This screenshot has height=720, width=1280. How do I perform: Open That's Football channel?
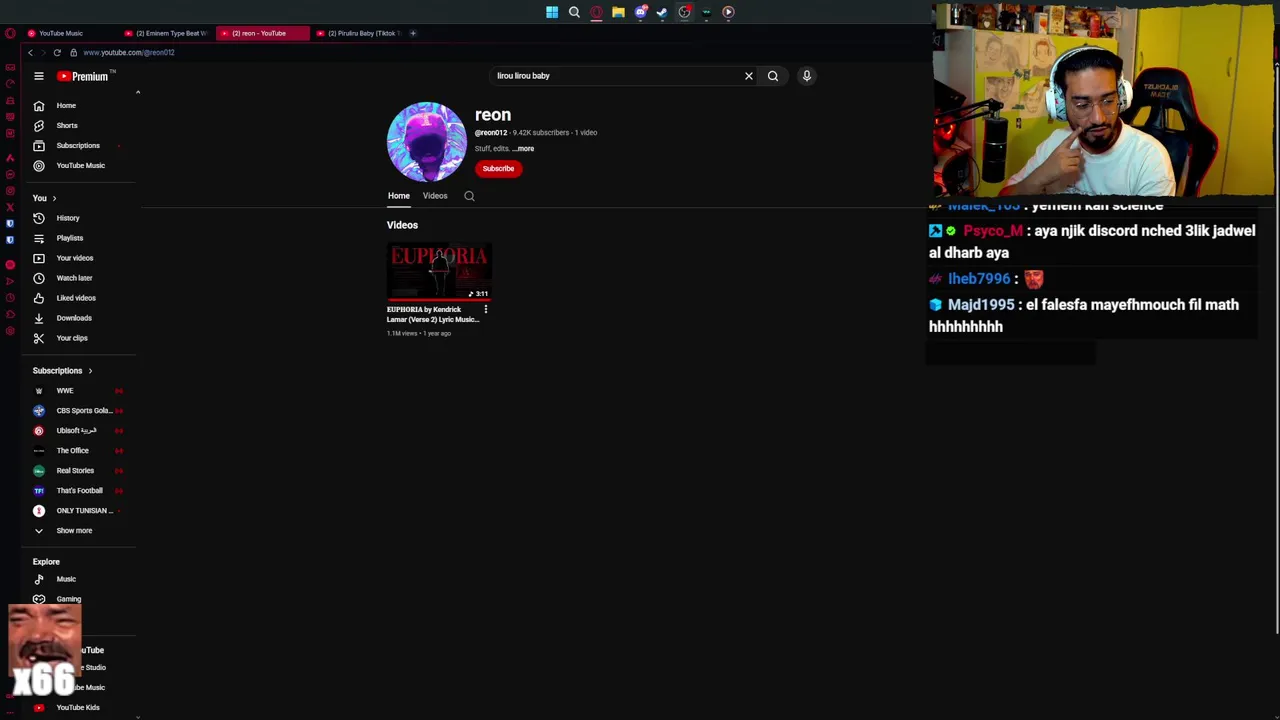pyautogui.click(x=79, y=491)
